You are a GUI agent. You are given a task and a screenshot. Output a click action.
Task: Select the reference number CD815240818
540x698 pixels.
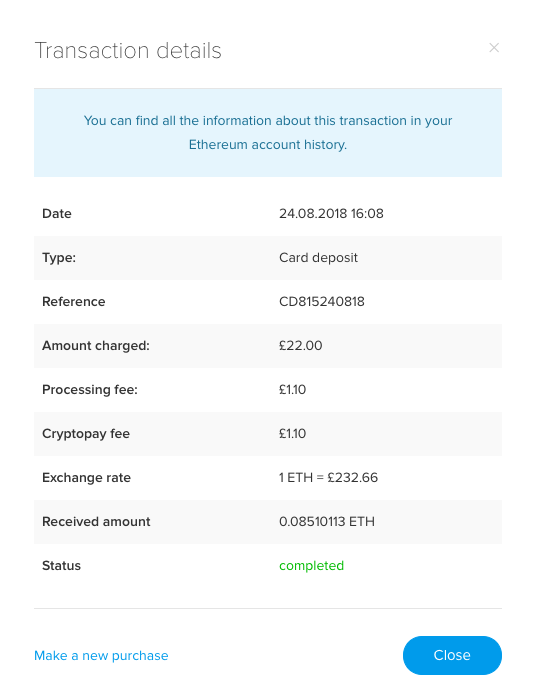pyautogui.click(x=321, y=301)
